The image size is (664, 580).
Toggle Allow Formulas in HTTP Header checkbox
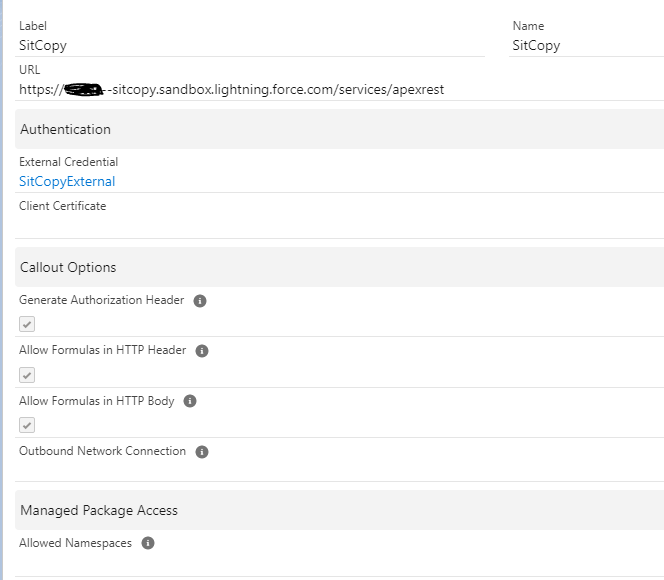(27, 375)
